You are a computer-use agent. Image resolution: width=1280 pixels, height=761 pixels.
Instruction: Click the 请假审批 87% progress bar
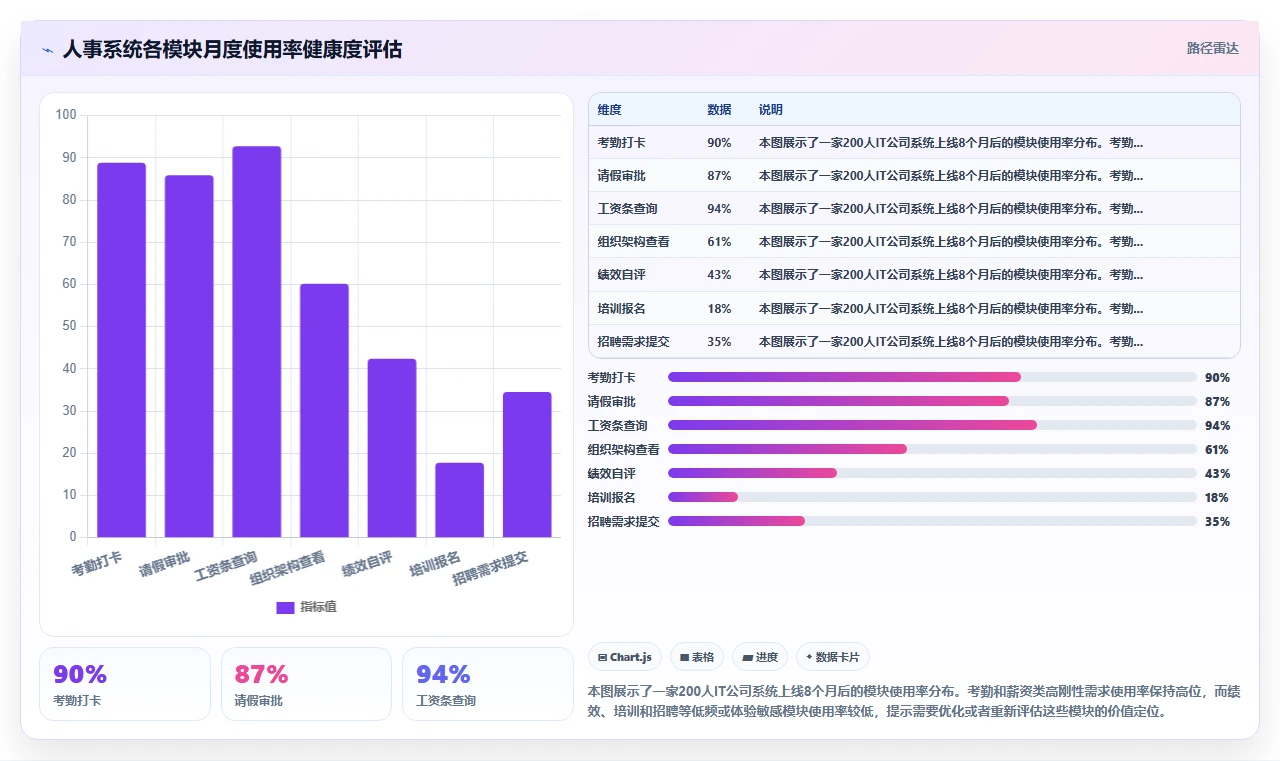932,401
